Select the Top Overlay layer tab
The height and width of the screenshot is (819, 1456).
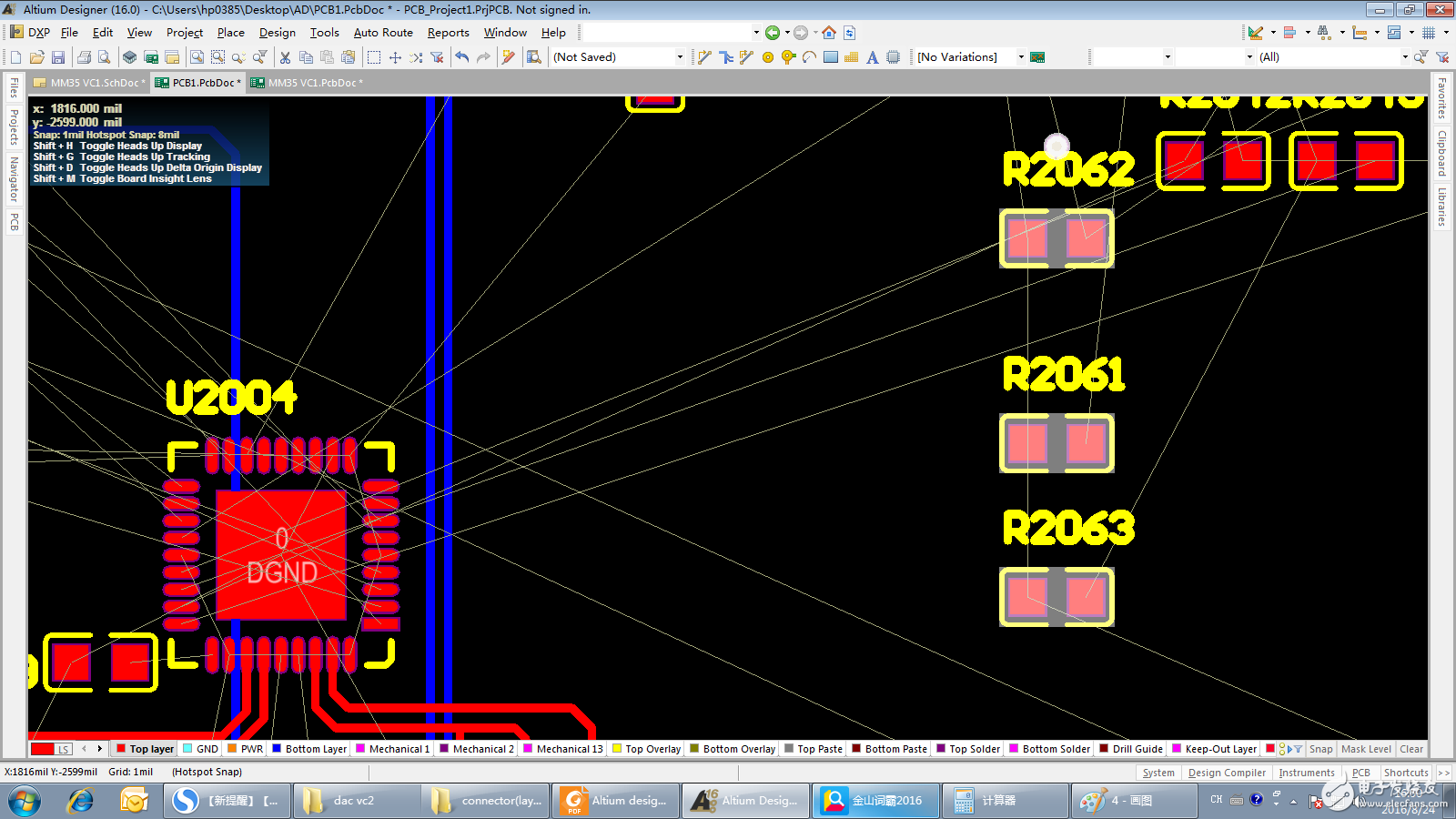coord(647,749)
